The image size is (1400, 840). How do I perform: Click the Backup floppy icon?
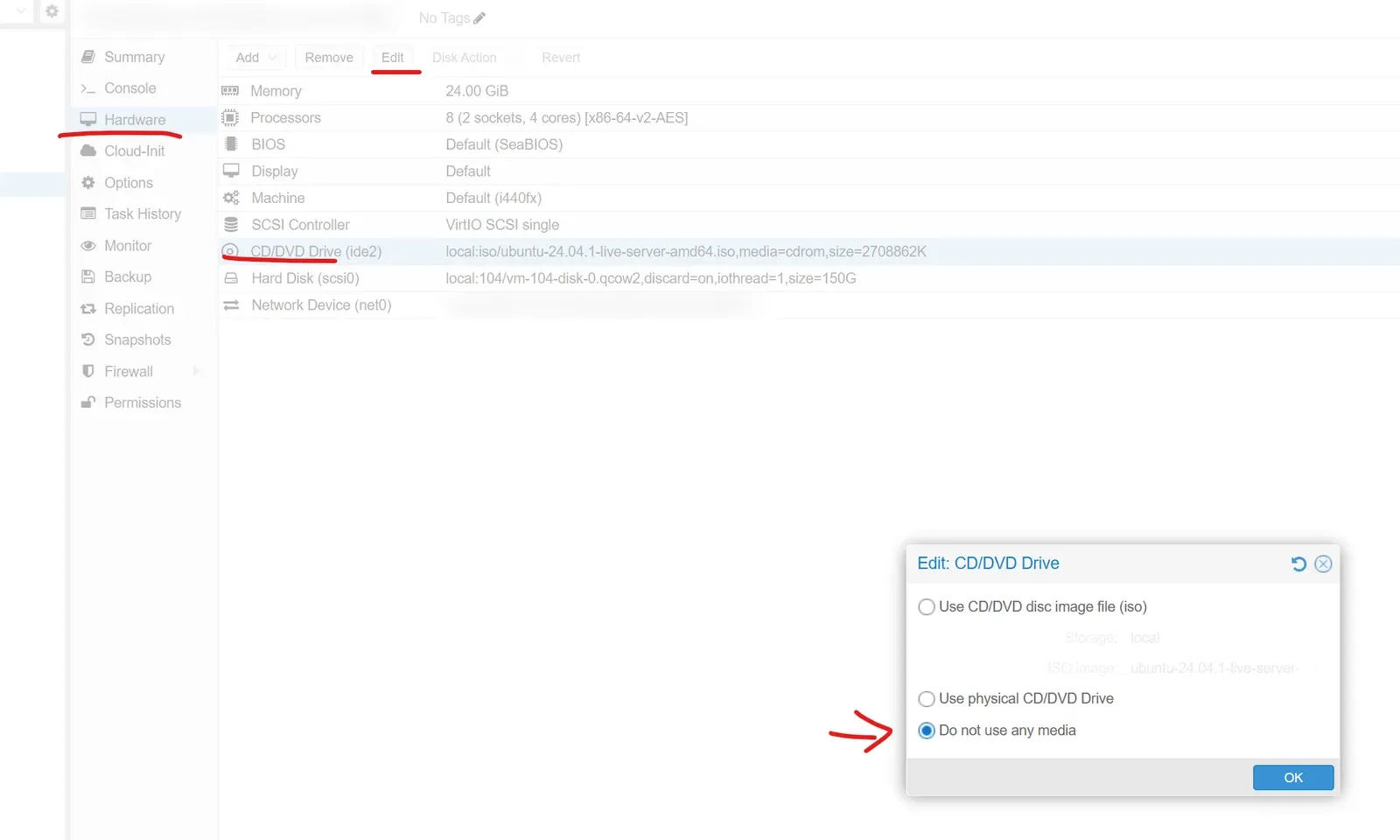coord(87,276)
